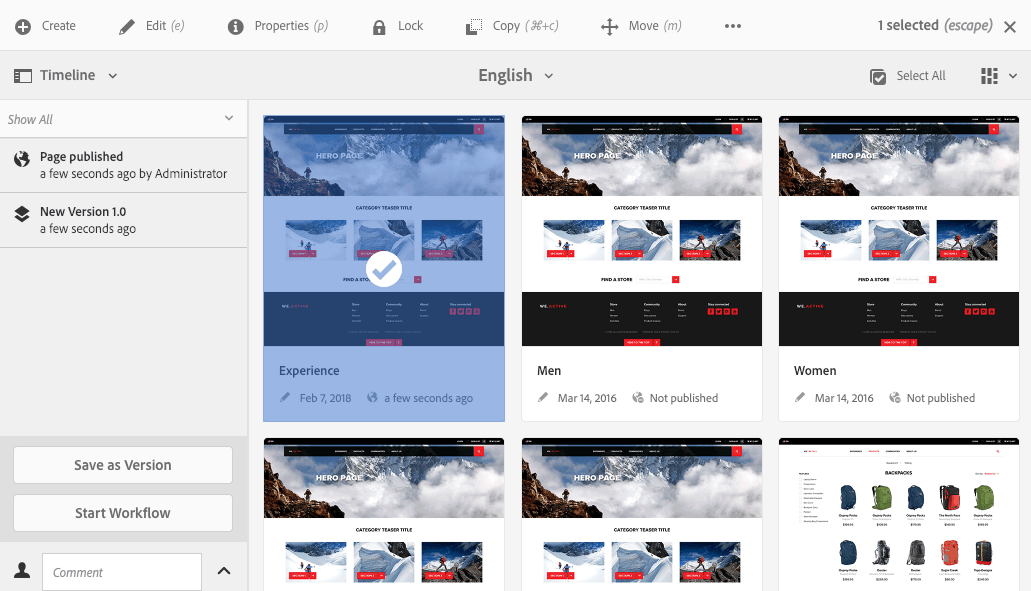Deselect the Experience page via its checkmark

pos(383,268)
